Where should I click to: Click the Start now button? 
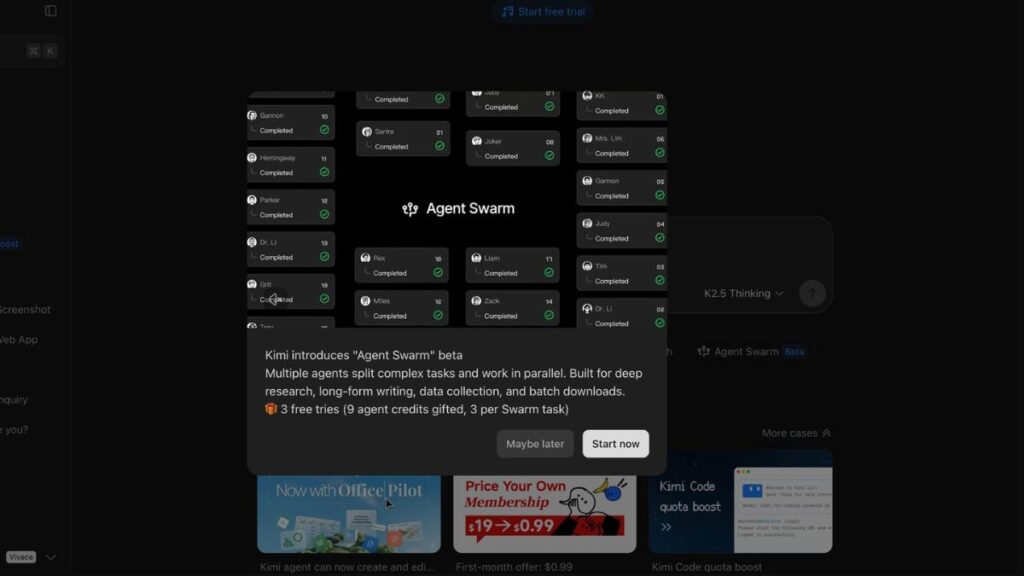pyautogui.click(x=615, y=443)
